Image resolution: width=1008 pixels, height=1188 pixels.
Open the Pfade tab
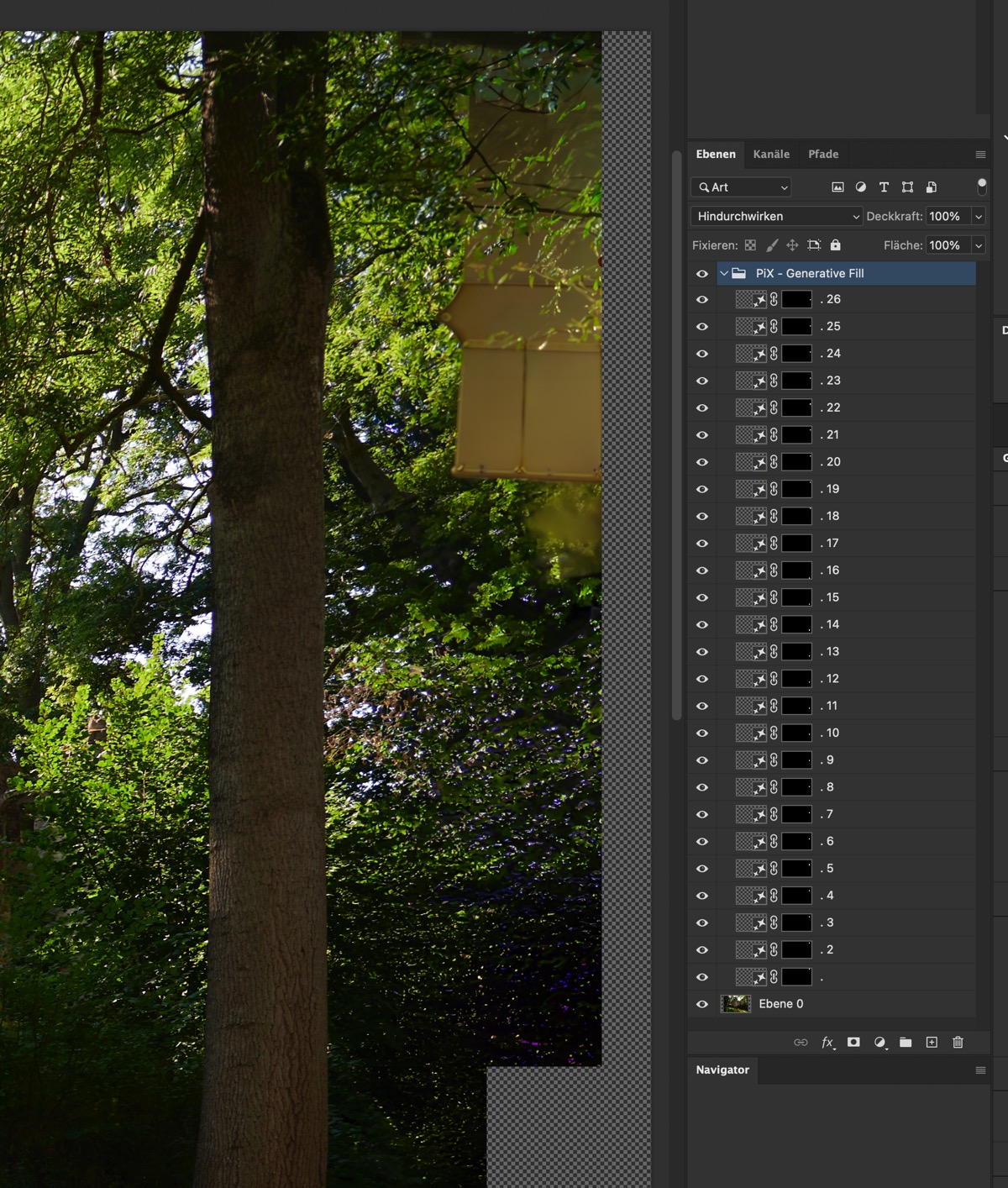pos(823,155)
